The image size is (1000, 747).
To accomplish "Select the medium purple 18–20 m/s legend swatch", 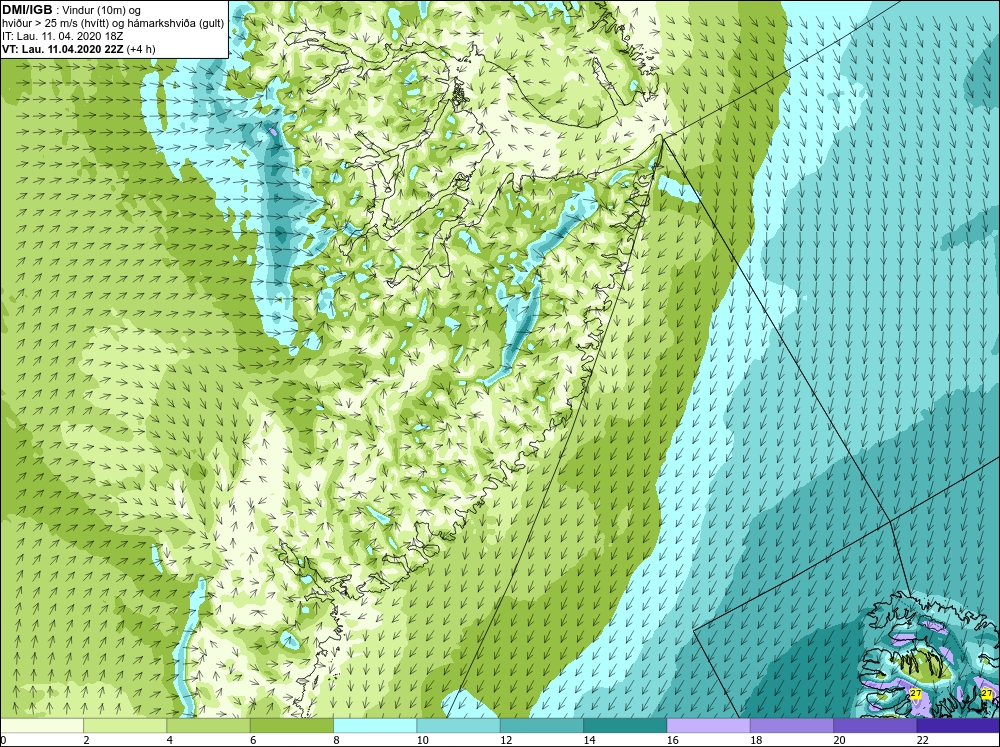I will [x=791, y=726].
